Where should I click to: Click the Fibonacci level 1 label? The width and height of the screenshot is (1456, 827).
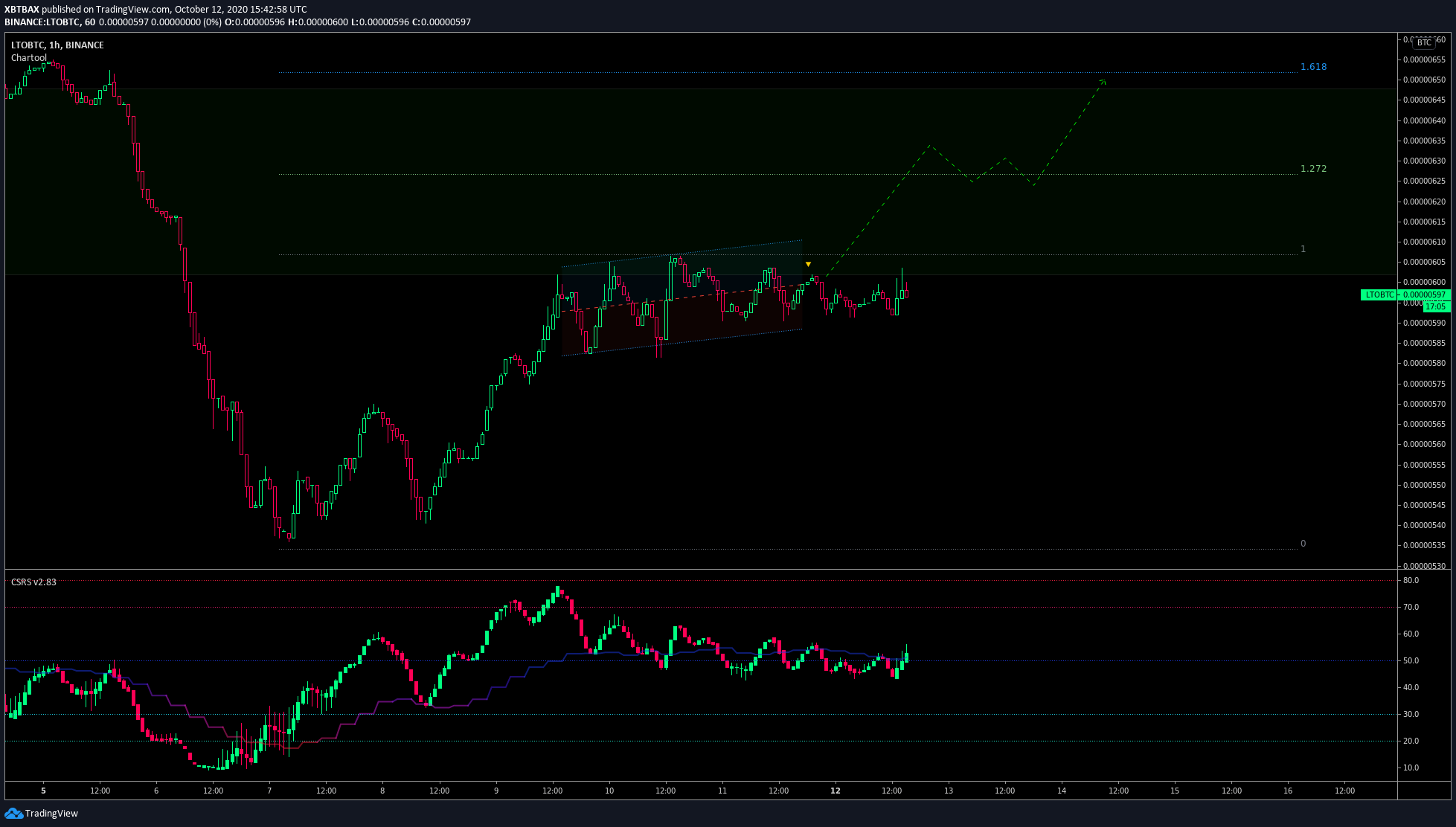(1303, 248)
